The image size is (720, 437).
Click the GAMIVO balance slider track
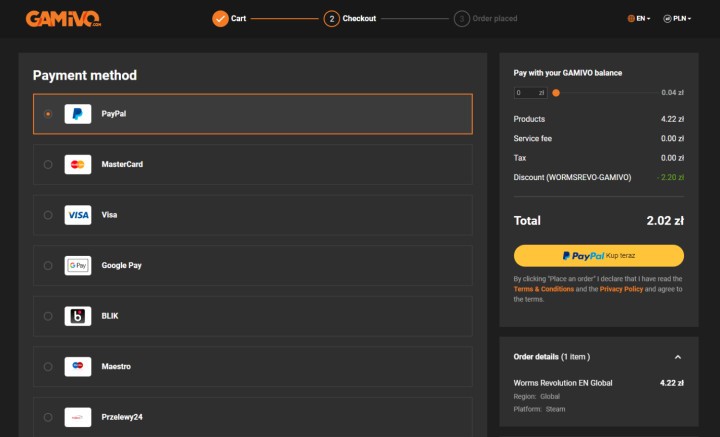click(x=606, y=93)
